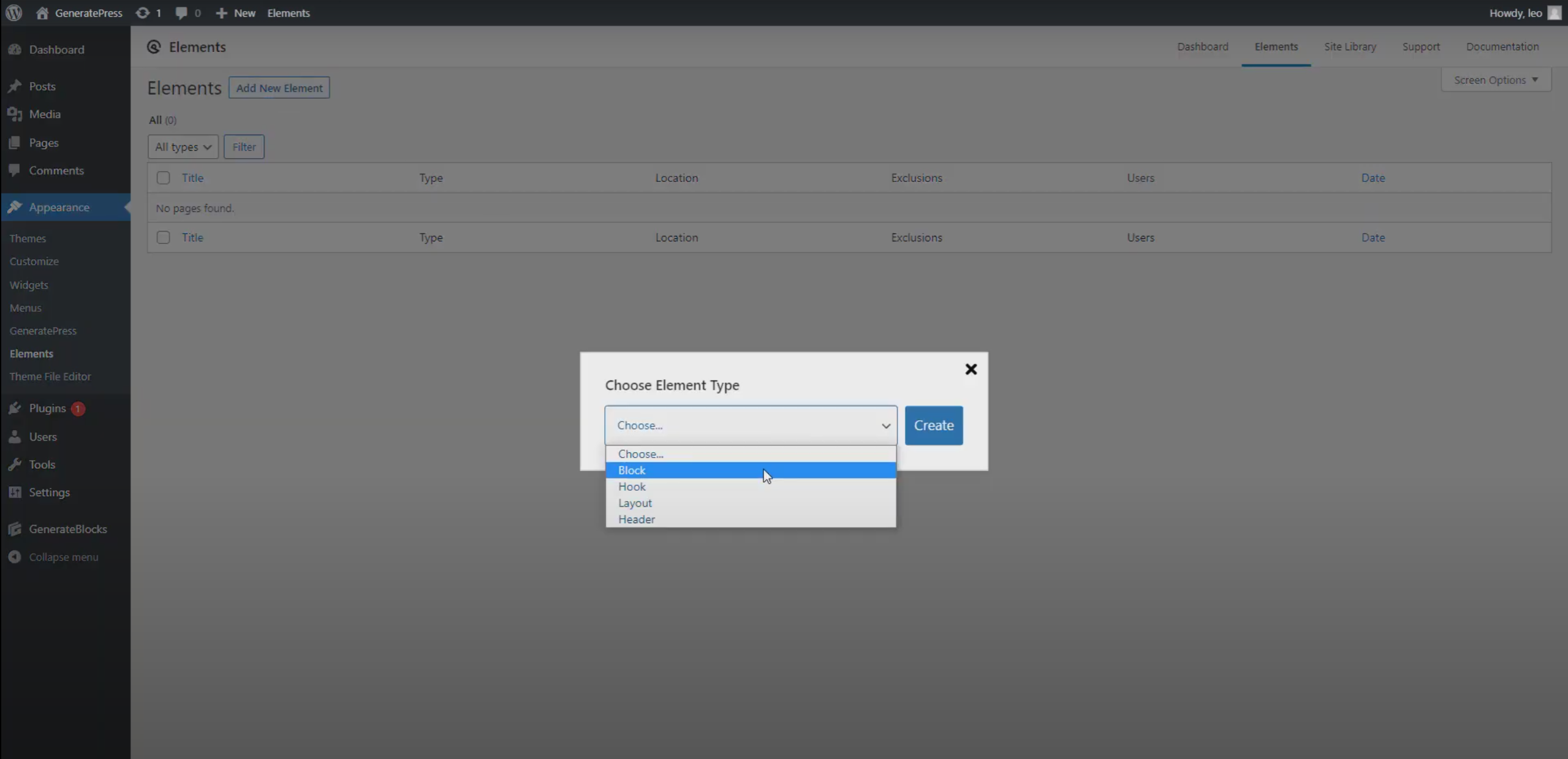Select the Media library icon in sidebar

click(15, 114)
